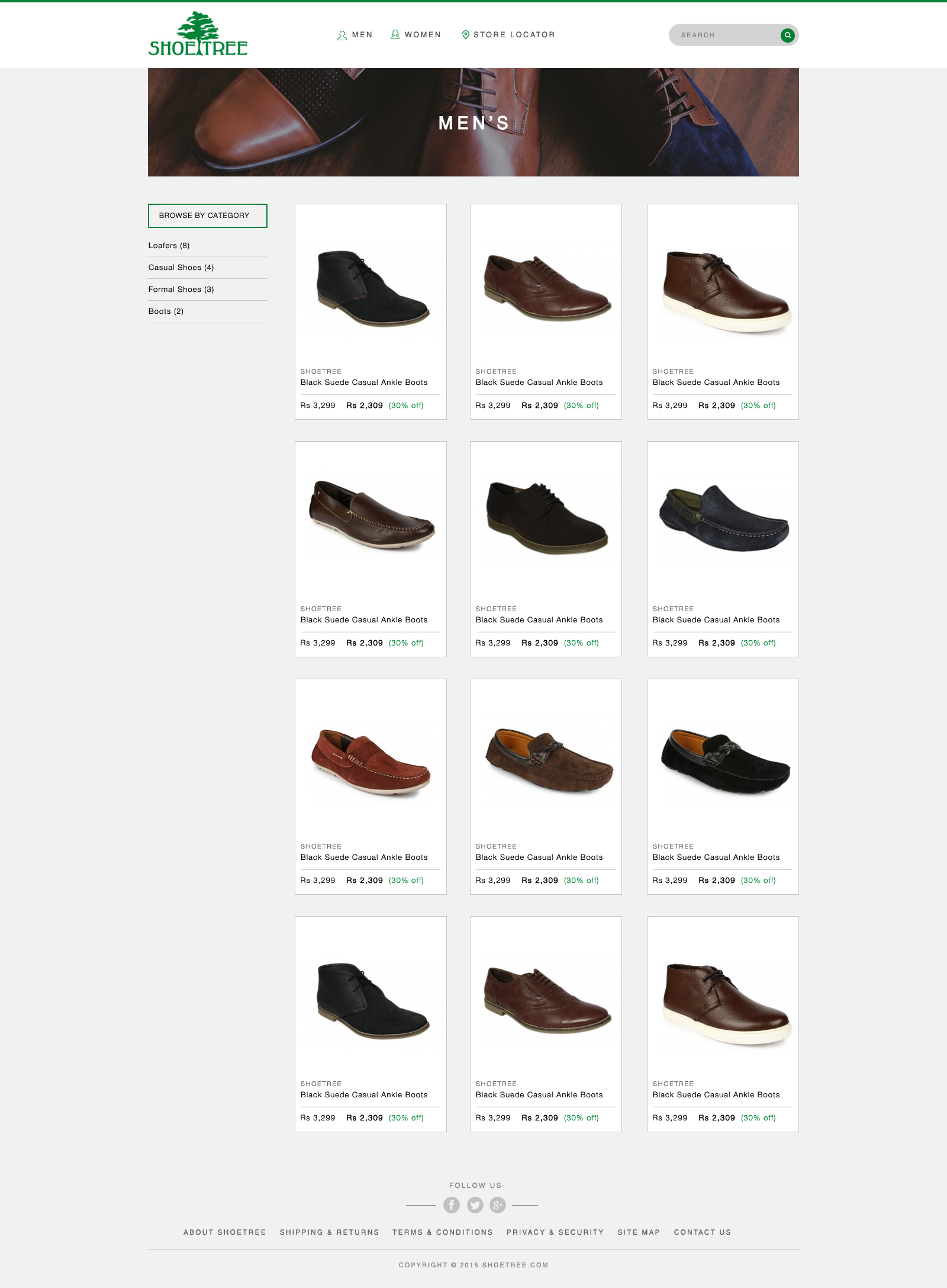This screenshot has width=947, height=1288.
Task: Open SHIPPING & RETURNS footer link
Action: [x=329, y=1232]
